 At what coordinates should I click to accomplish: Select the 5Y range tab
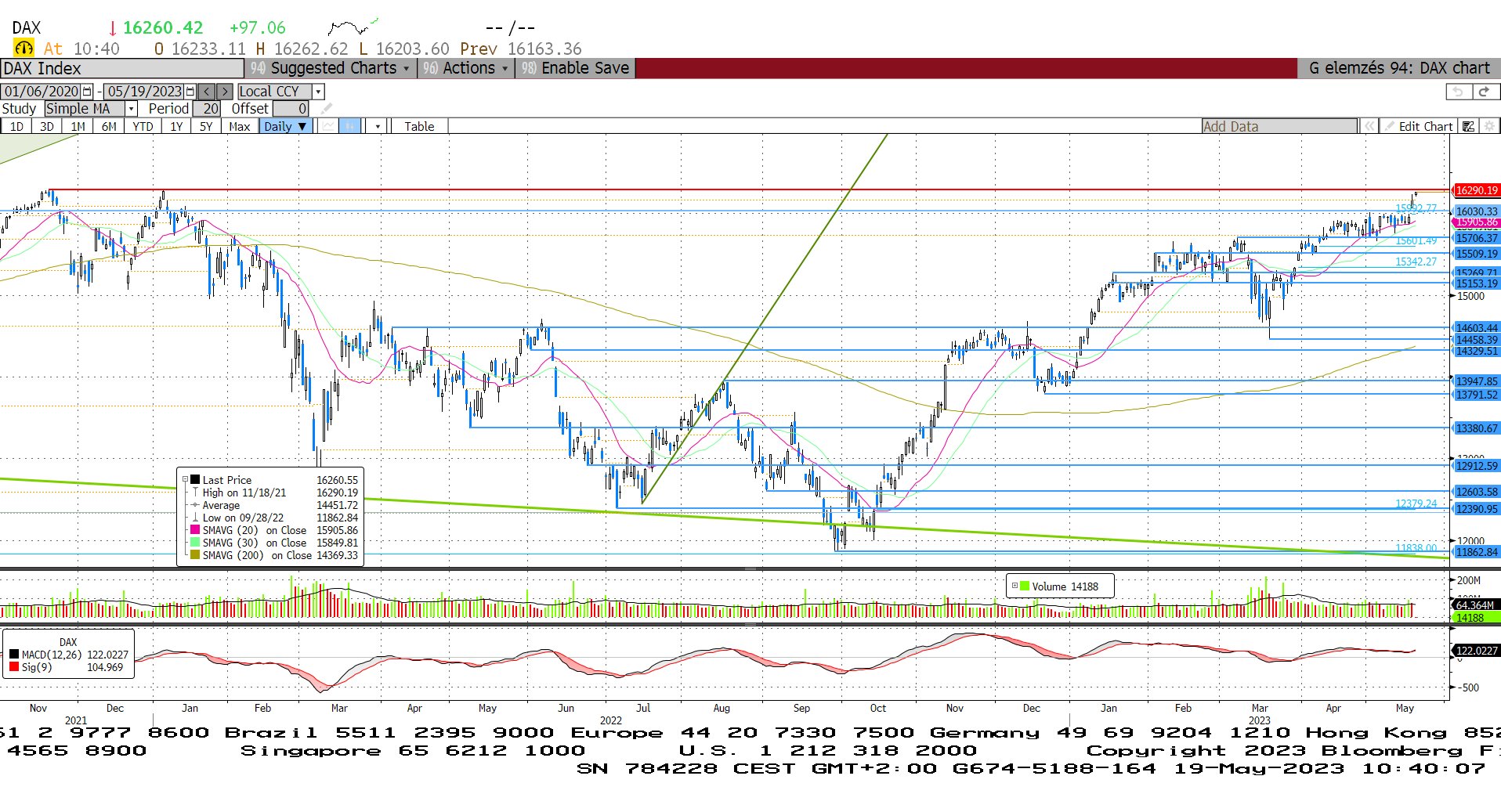(x=206, y=126)
